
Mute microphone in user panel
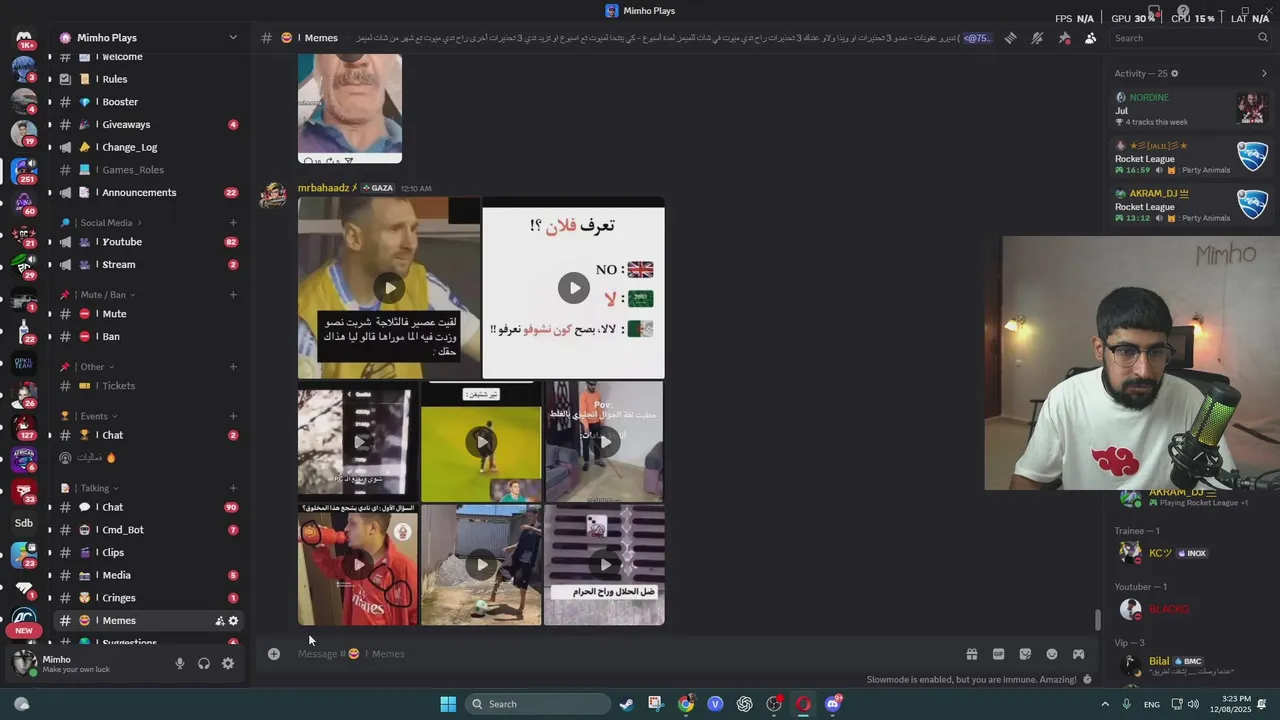tap(180, 663)
